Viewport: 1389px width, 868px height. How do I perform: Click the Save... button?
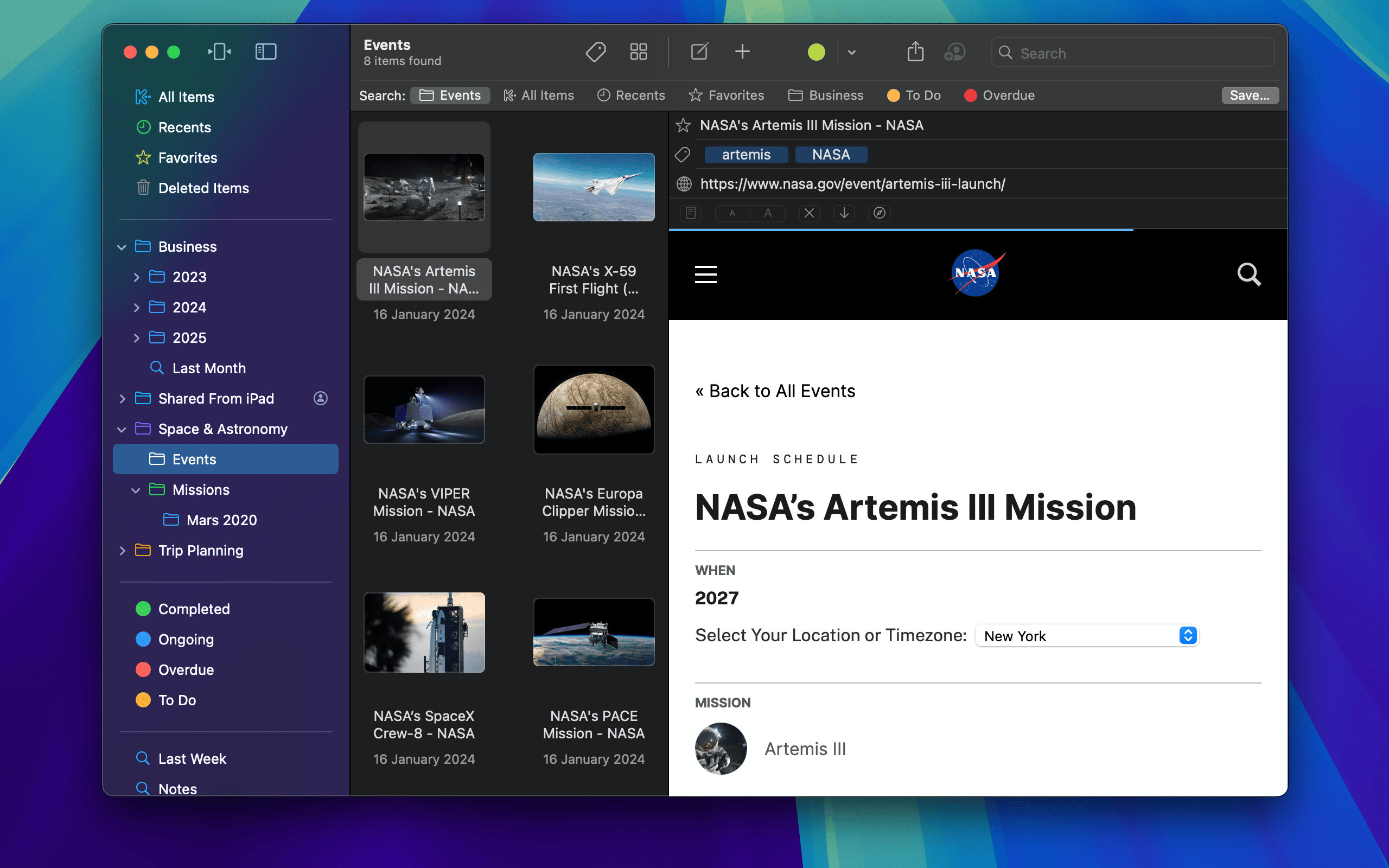[x=1250, y=95]
